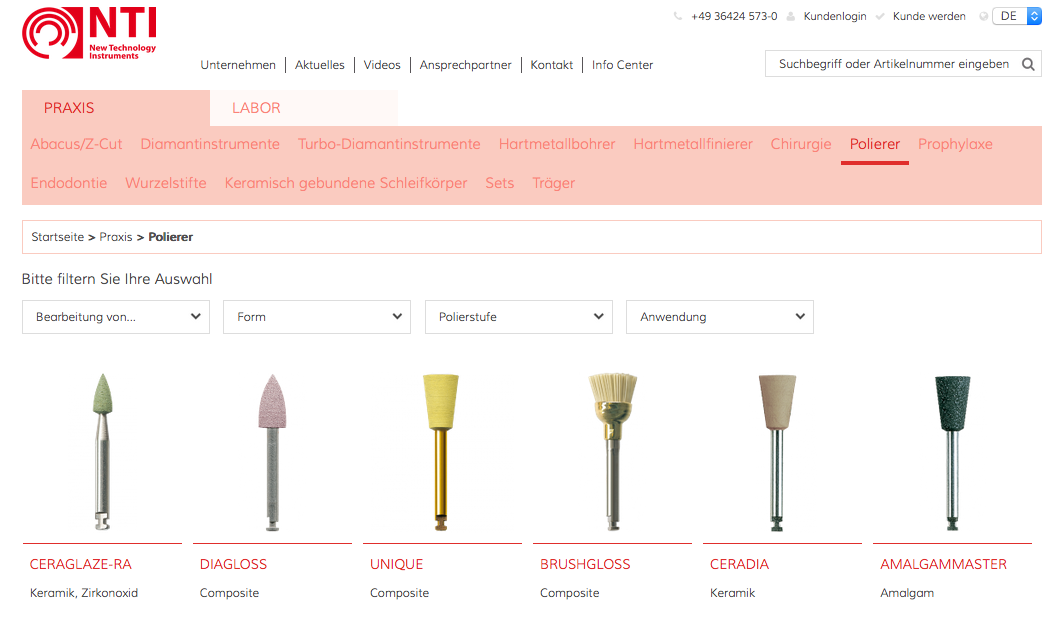Click the Kundenlogin link
1061x630 pixels.
(x=835, y=16)
